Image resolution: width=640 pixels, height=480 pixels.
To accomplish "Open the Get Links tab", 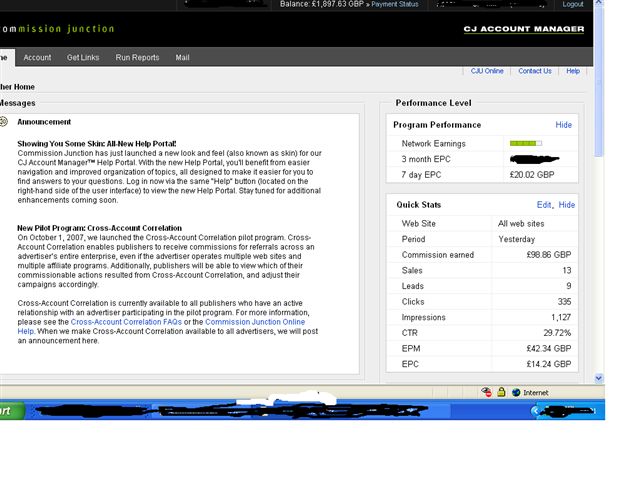I will point(83,58).
